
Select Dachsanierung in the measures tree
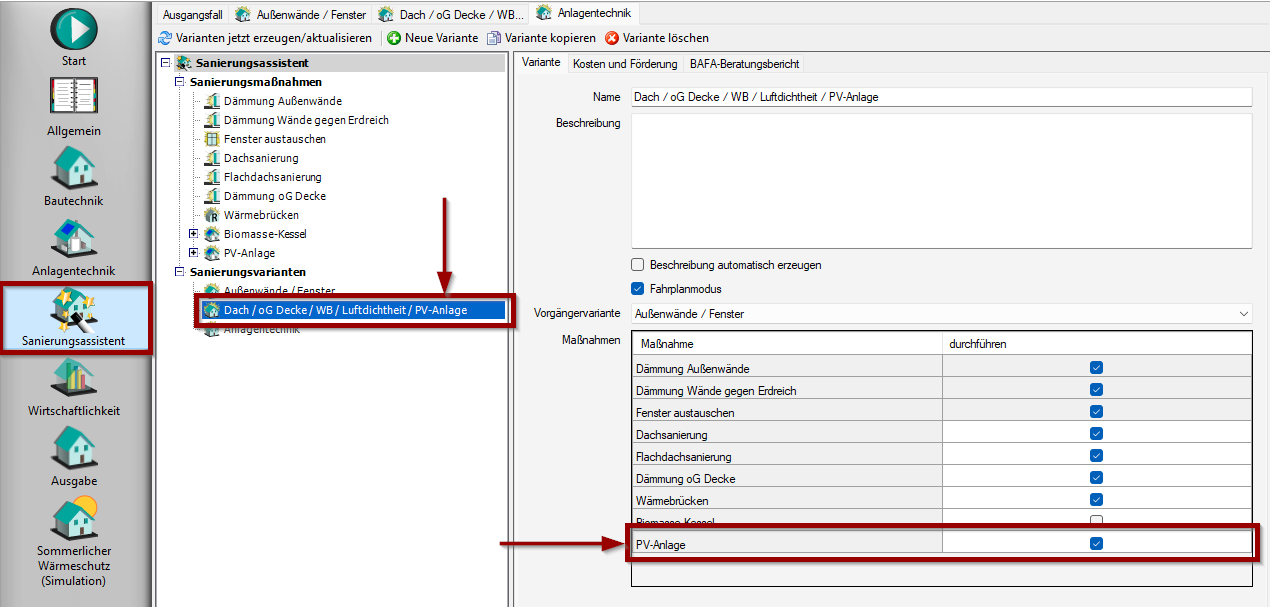pyautogui.click(x=260, y=158)
